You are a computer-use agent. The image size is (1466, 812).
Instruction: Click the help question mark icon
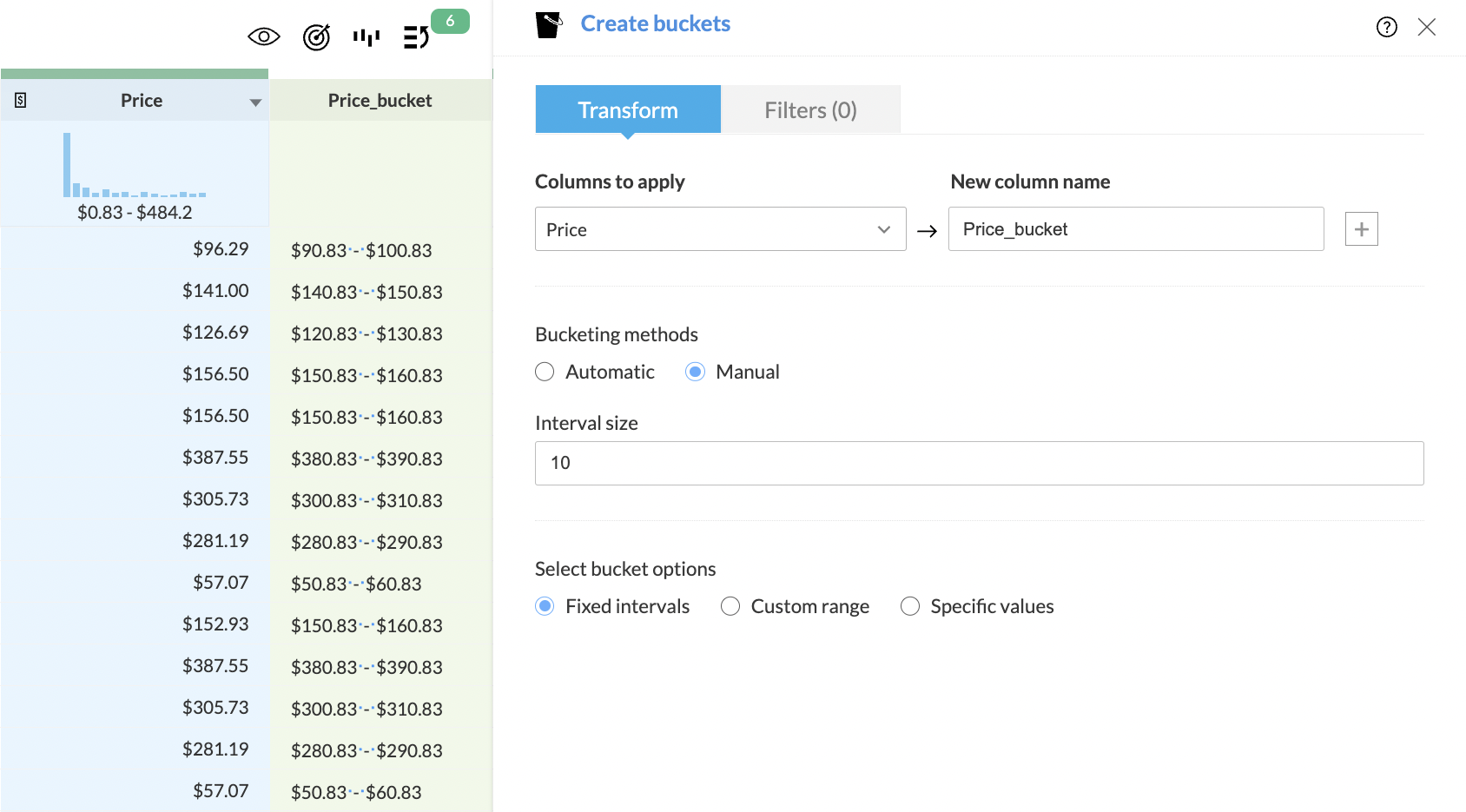(x=1386, y=27)
